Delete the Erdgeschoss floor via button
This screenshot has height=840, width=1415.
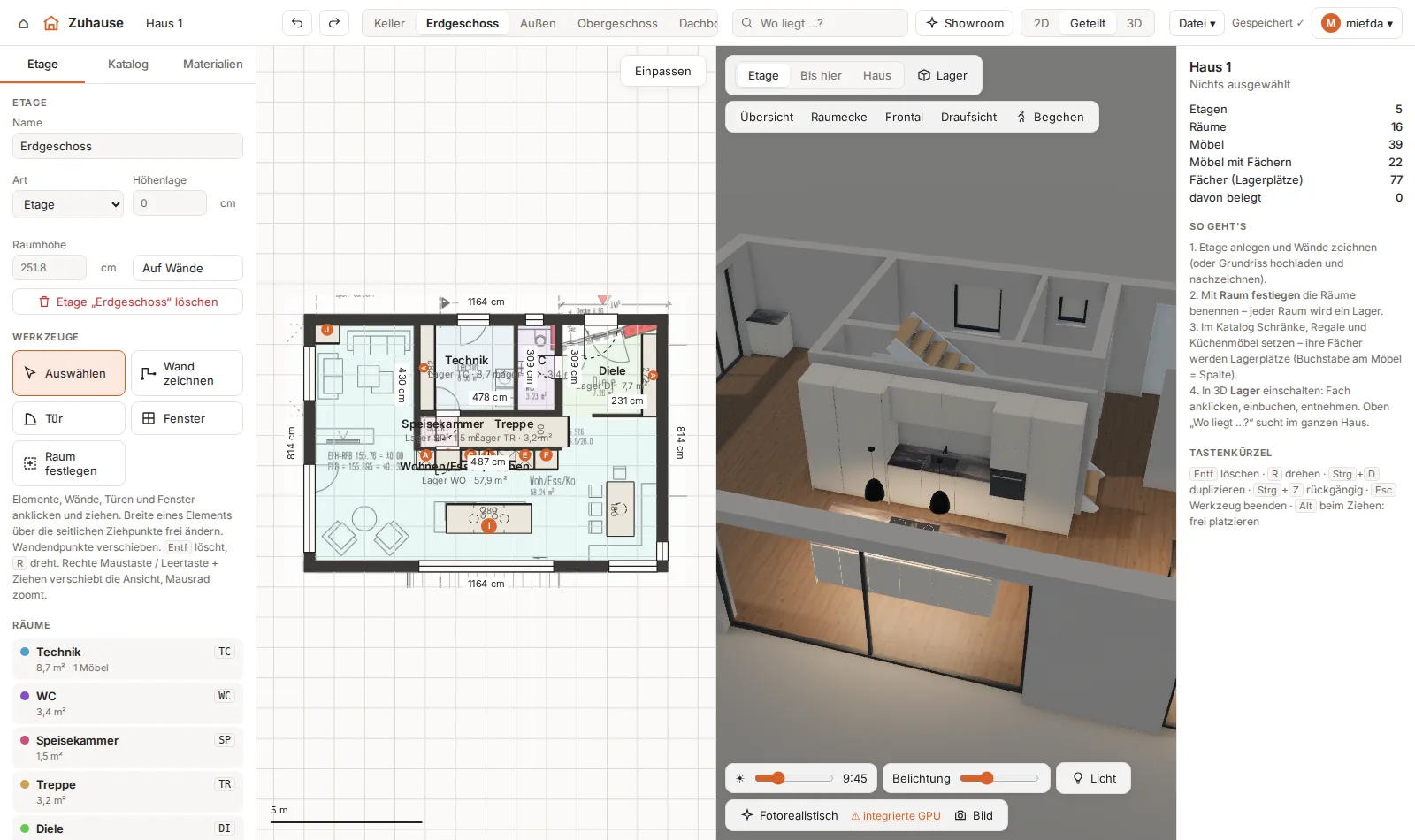(127, 302)
